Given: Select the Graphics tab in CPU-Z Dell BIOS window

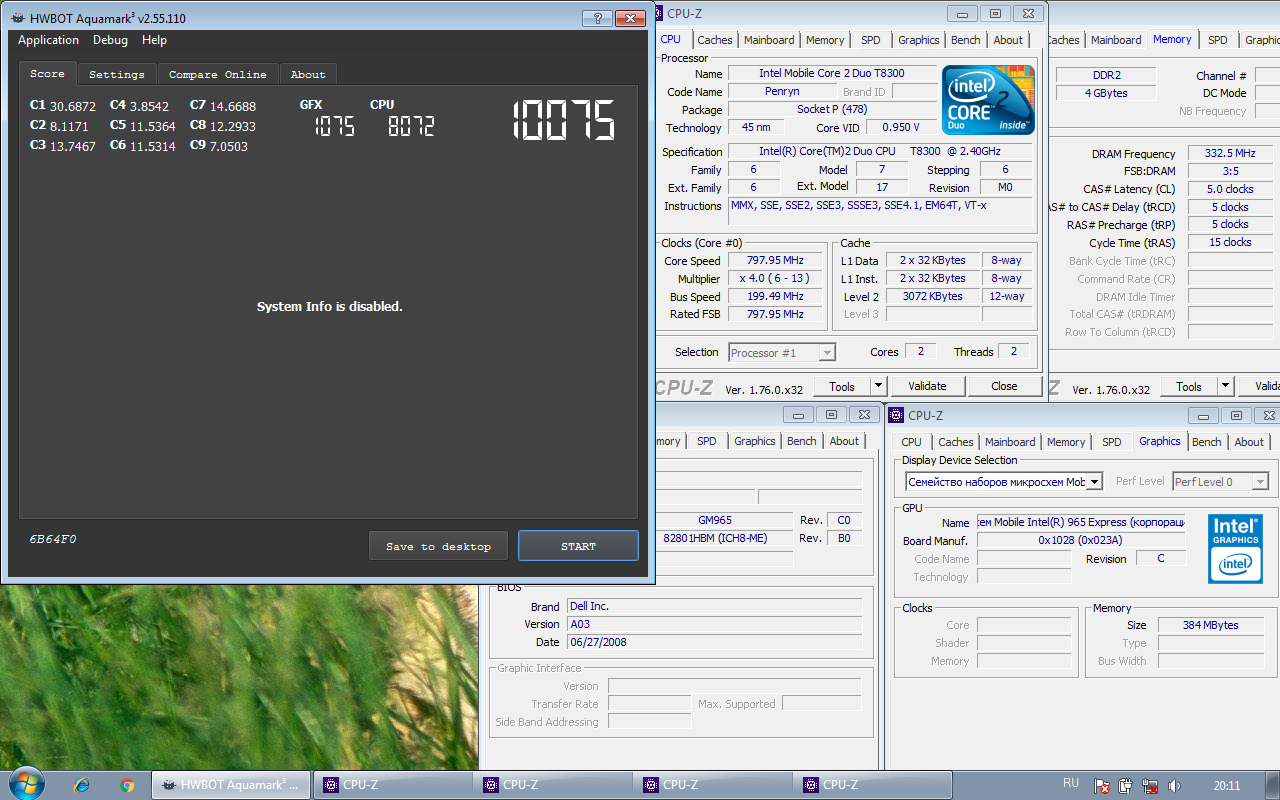Looking at the screenshot, I should [x=755, y=441].
